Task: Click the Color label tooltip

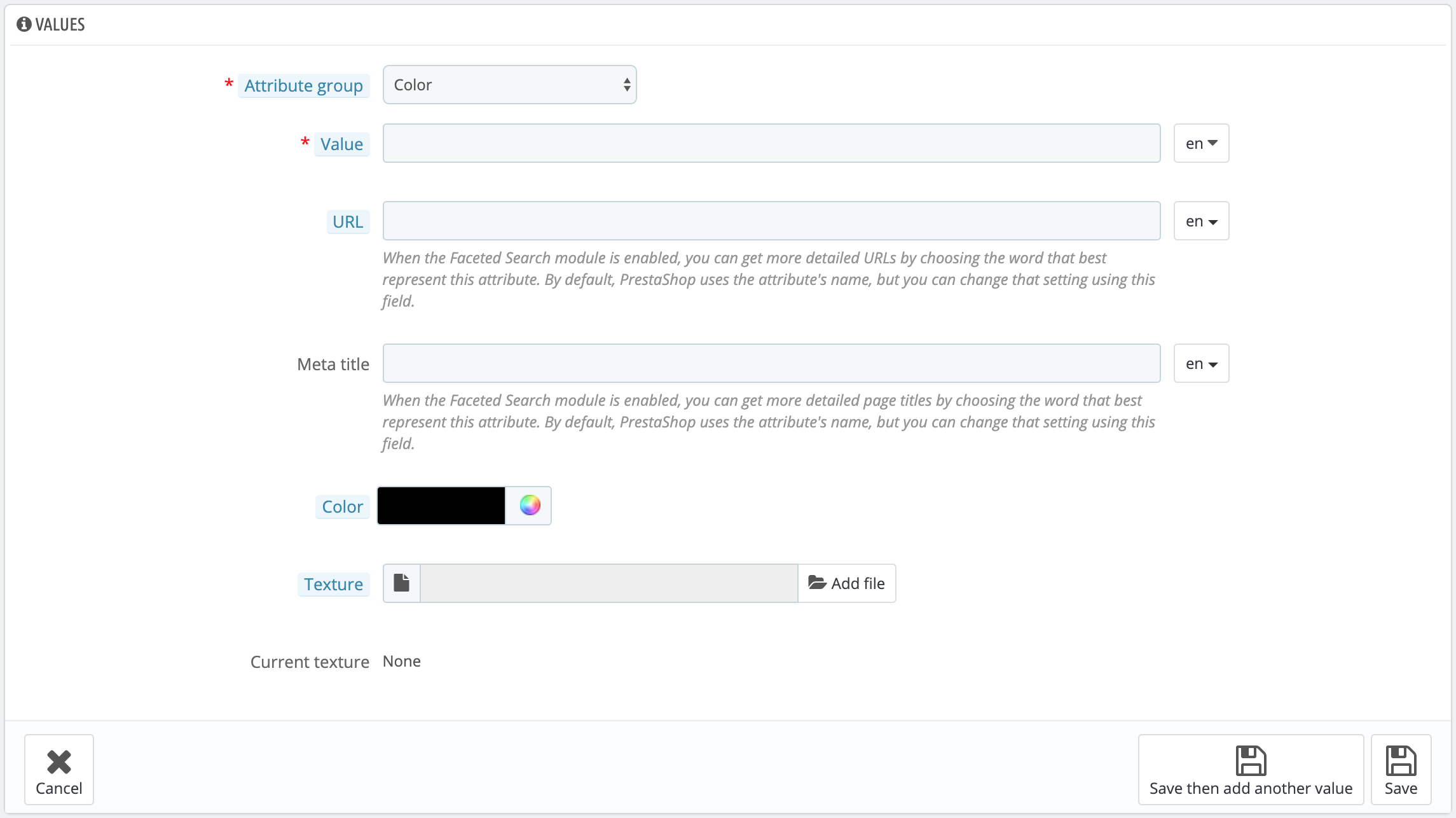Action: pyautogui.click(x=342, y=507)
